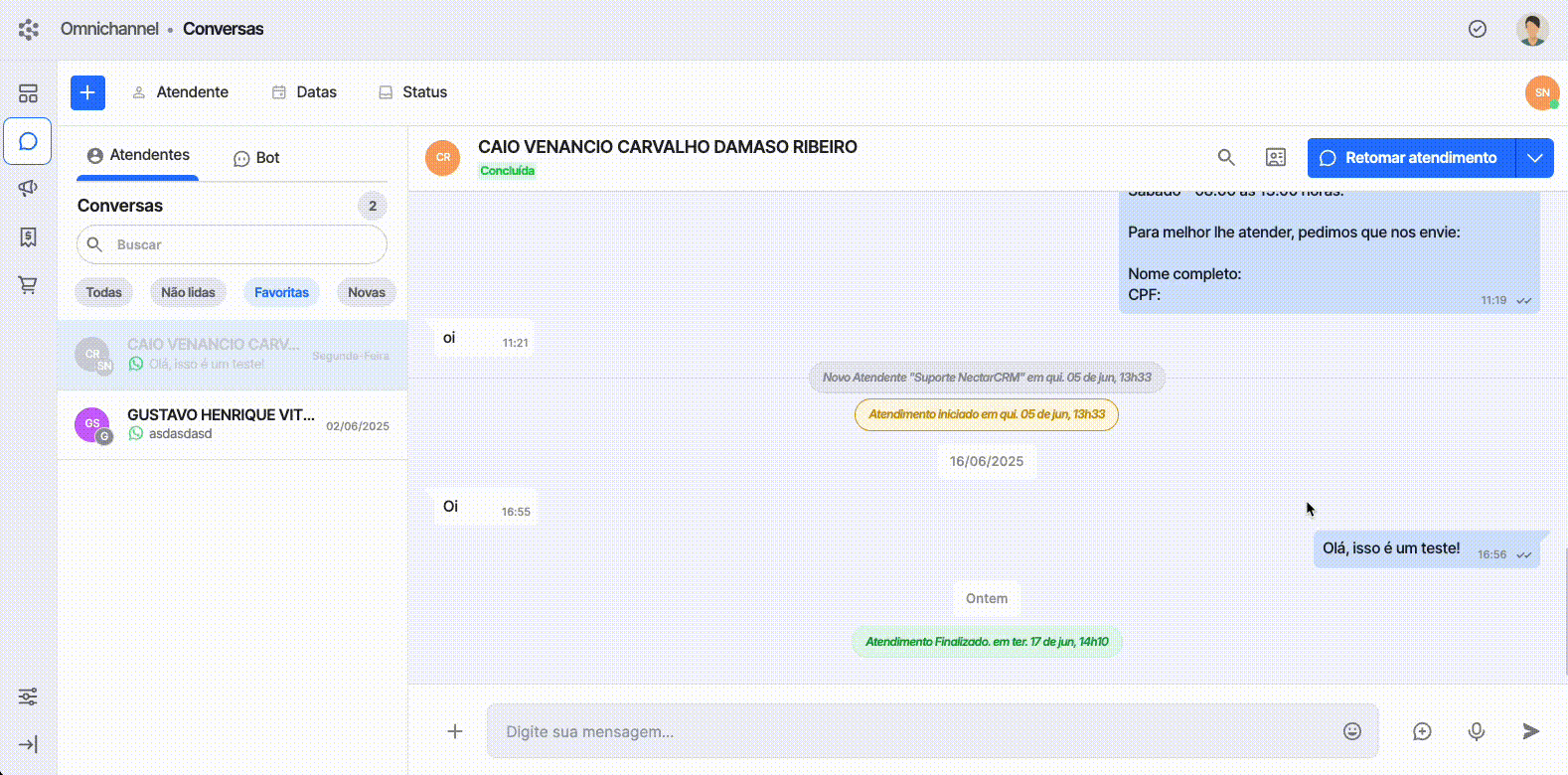Open the invoice receipt sidebar icon

pyautogui.click(x=28, y=236)
